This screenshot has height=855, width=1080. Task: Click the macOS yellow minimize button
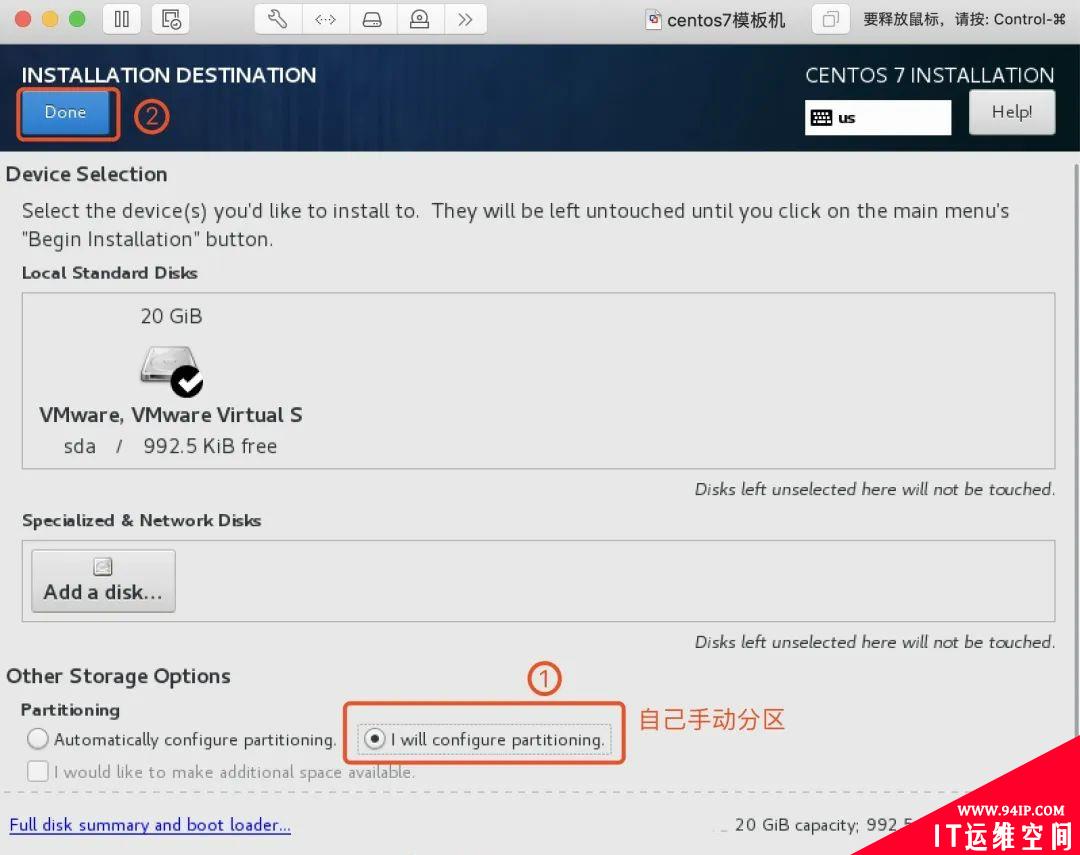click(x=50, y=19)
